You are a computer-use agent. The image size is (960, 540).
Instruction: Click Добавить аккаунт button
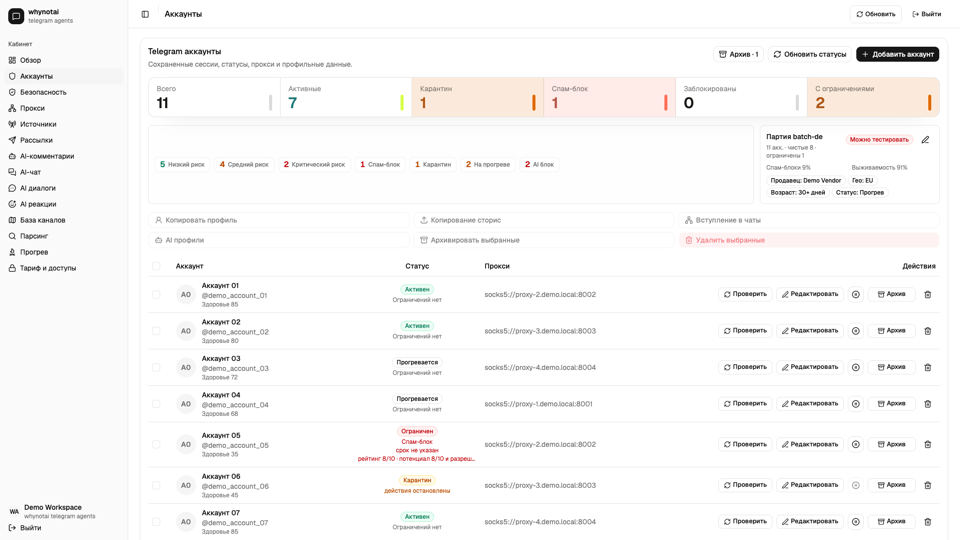point(898,54)
